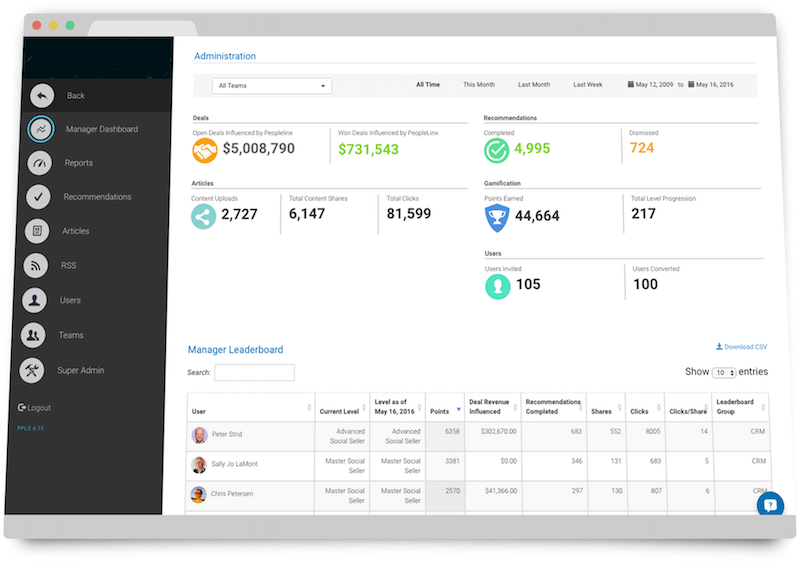
Task: Click the Recommendations menu label
Action: [97, 197]
